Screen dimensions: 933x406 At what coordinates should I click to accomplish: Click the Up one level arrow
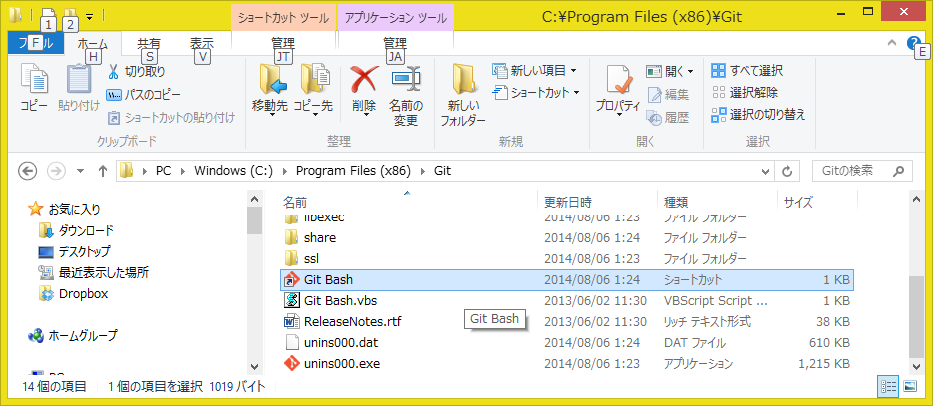coord(102,171)
